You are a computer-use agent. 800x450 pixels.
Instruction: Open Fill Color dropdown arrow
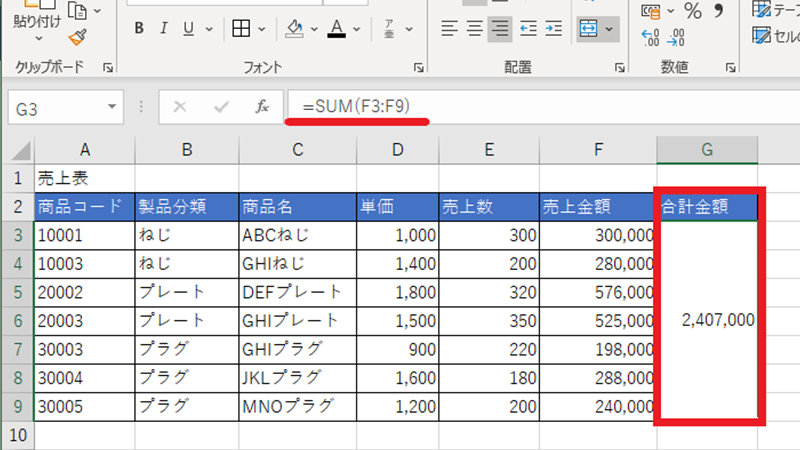314,29
